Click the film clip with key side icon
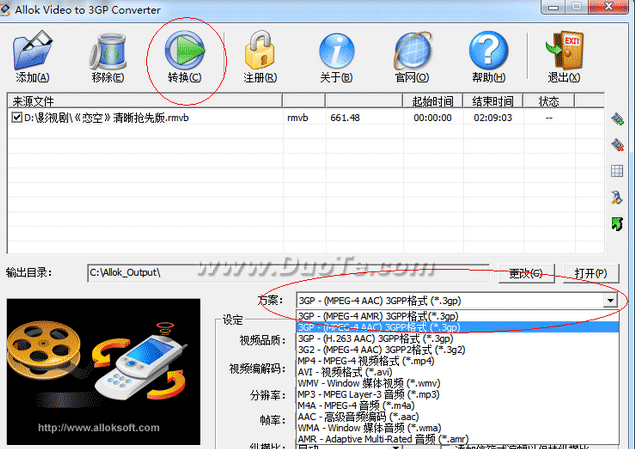The image size is (635, 449). click(x=617, y=197)
